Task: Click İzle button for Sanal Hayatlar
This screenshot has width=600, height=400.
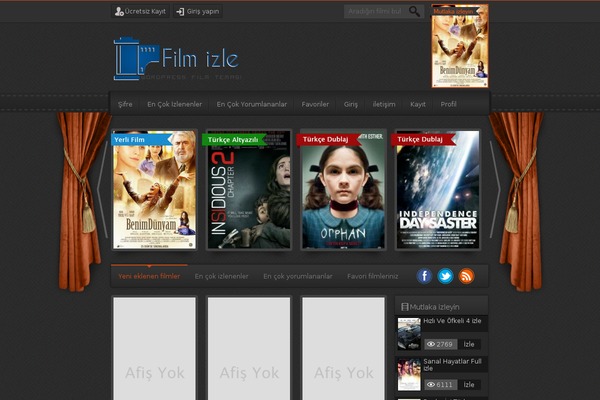Action: pyautogui.click(x=469, y=385)
